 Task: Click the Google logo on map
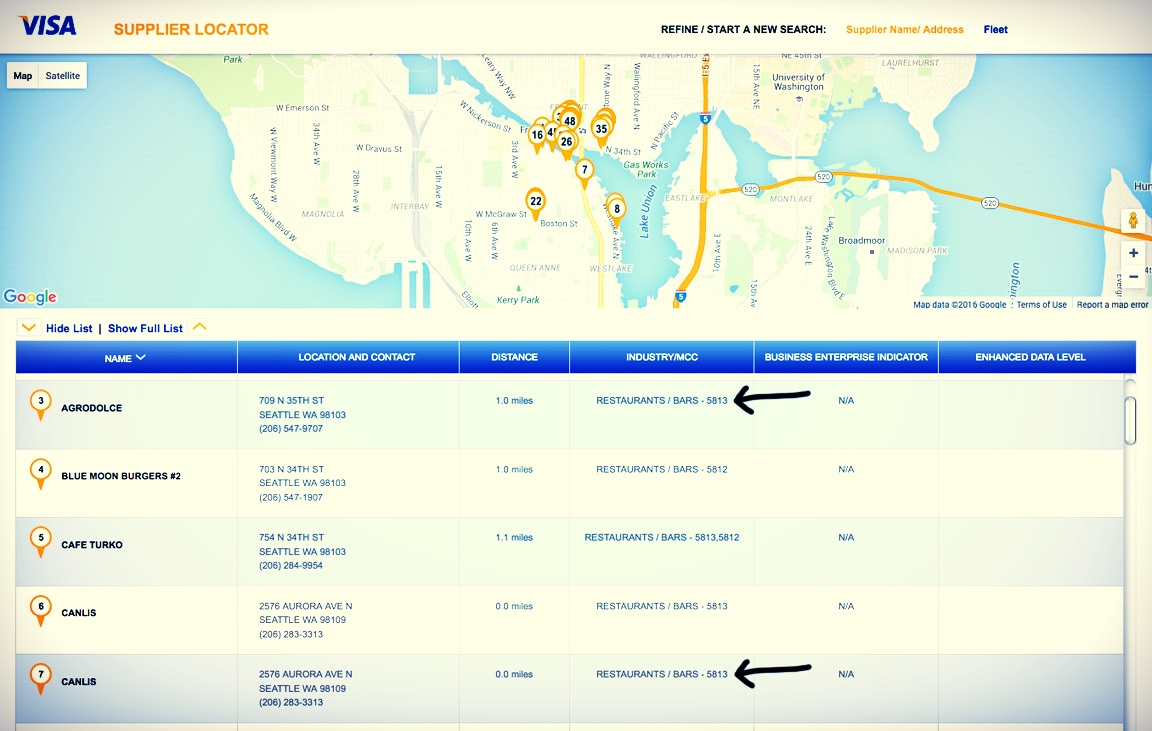point(30,297)
